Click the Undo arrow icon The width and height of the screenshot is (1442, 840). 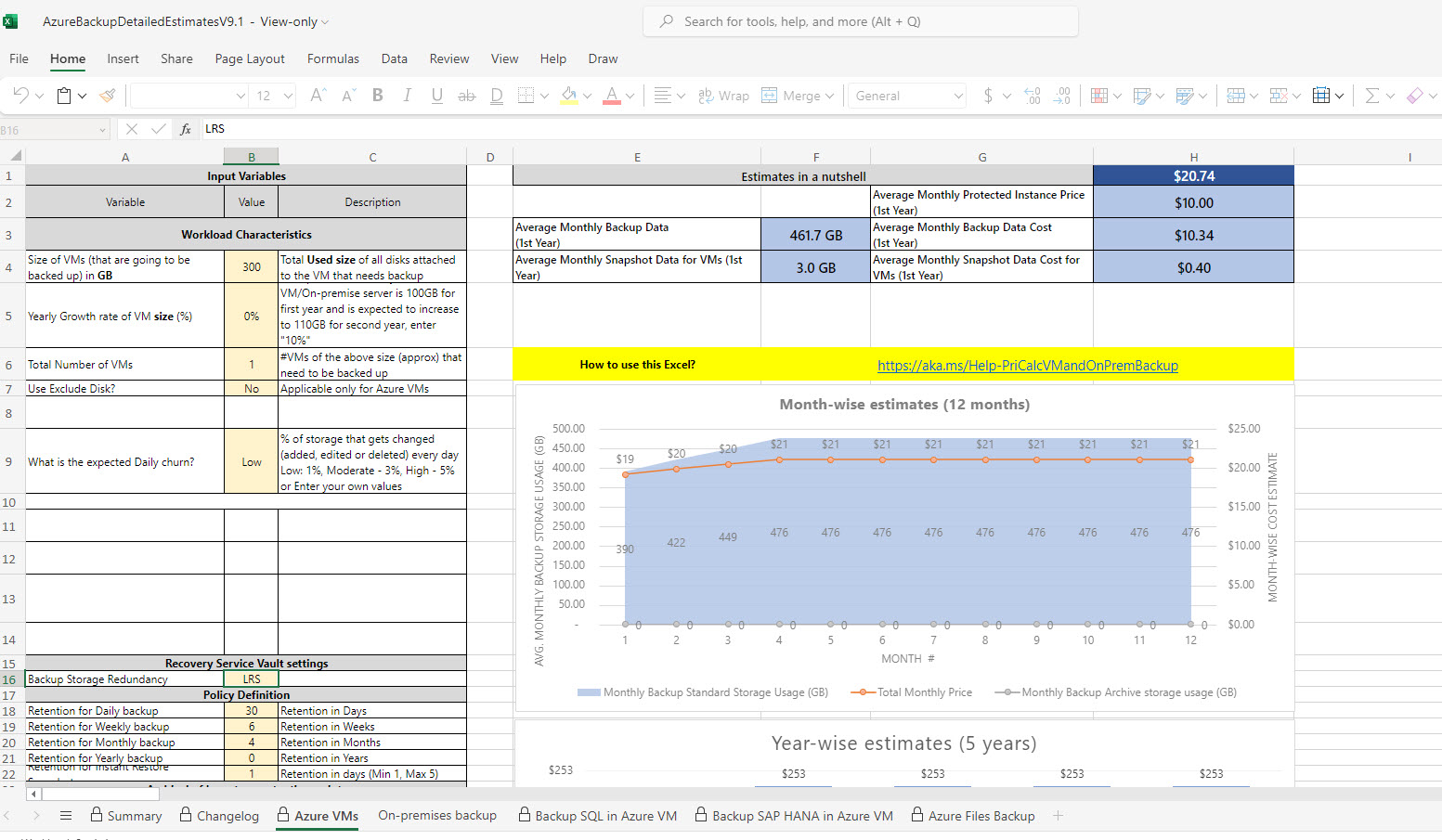tap(20, 96)
